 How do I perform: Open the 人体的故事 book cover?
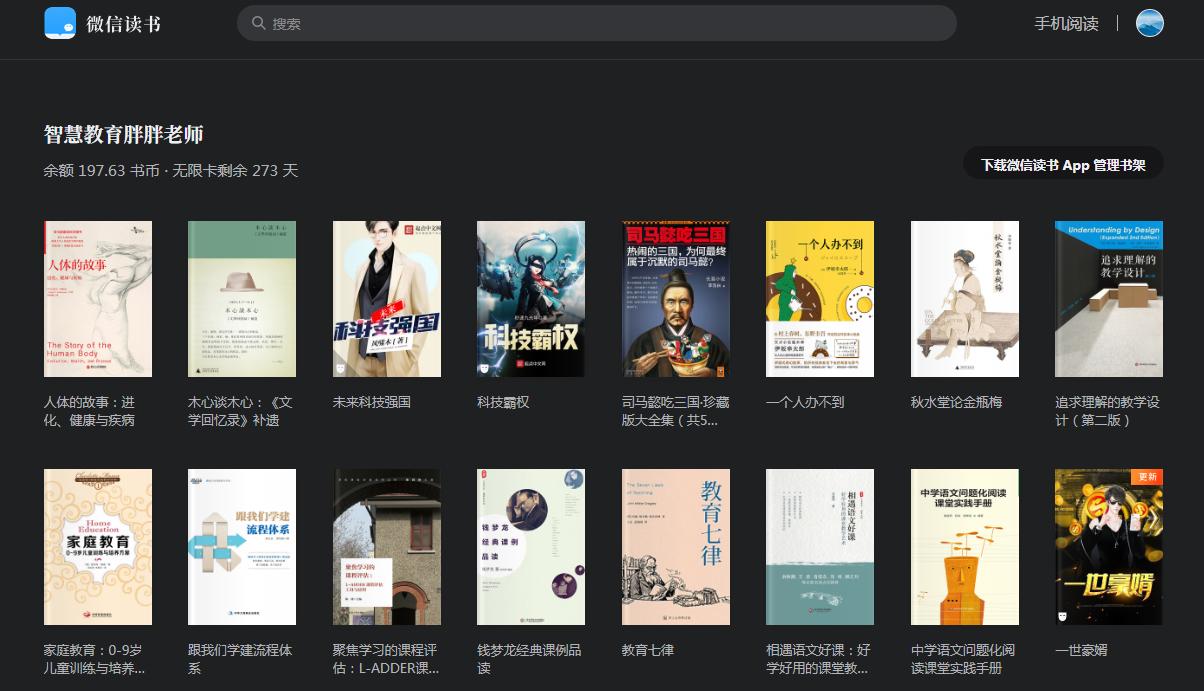click(98, 298)
